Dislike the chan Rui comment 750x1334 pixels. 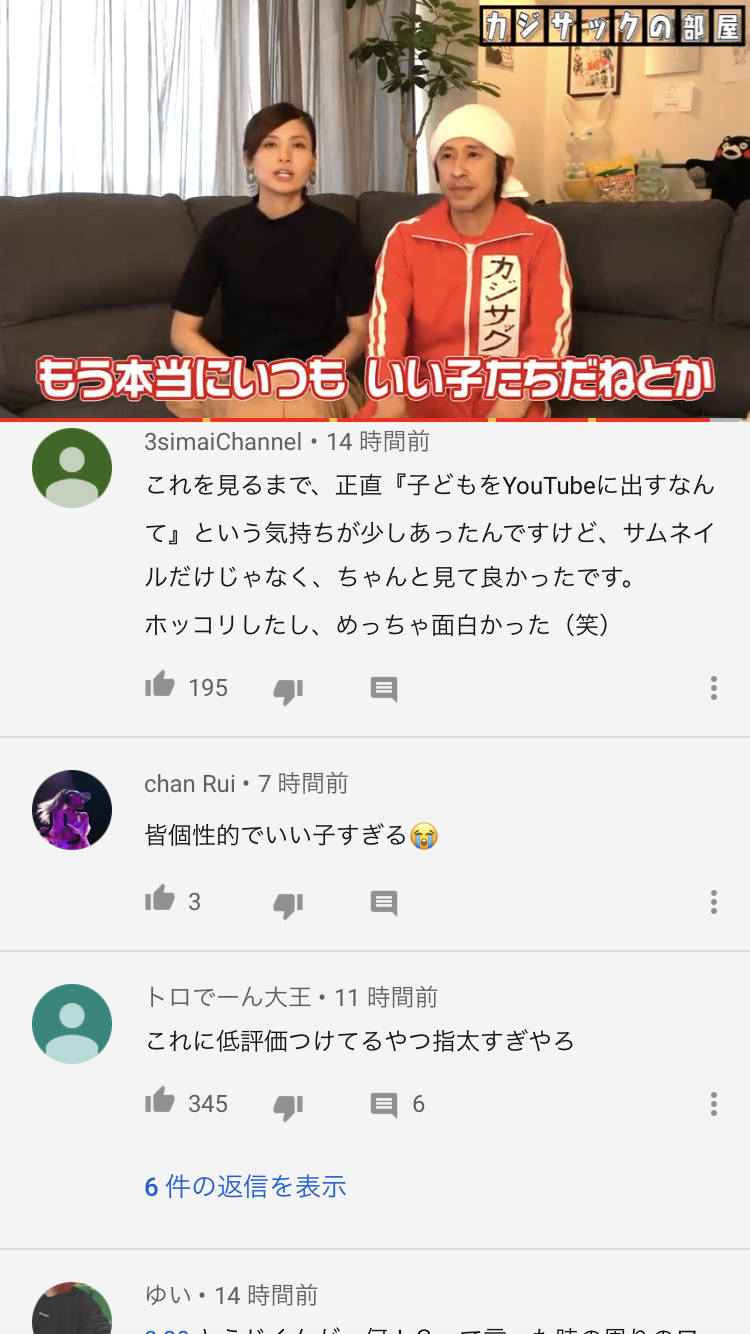point(288,904)
